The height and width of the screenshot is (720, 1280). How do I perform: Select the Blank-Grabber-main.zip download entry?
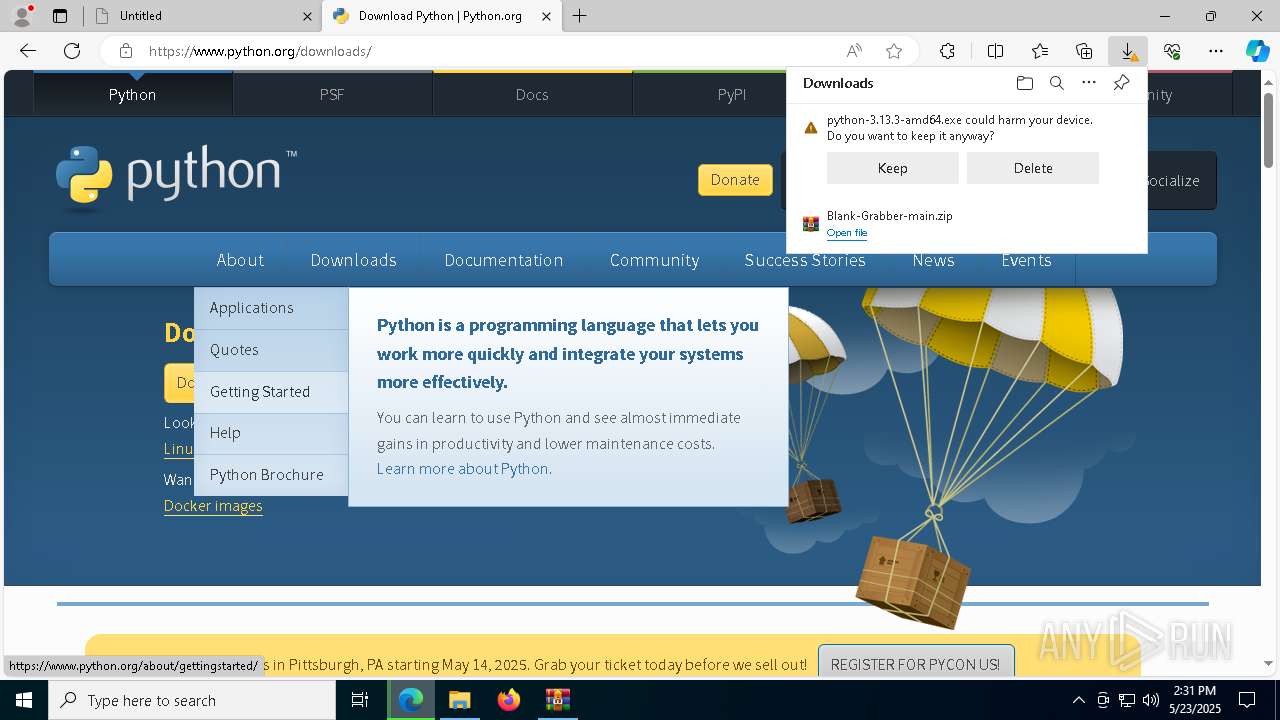[x=966, y=224]
